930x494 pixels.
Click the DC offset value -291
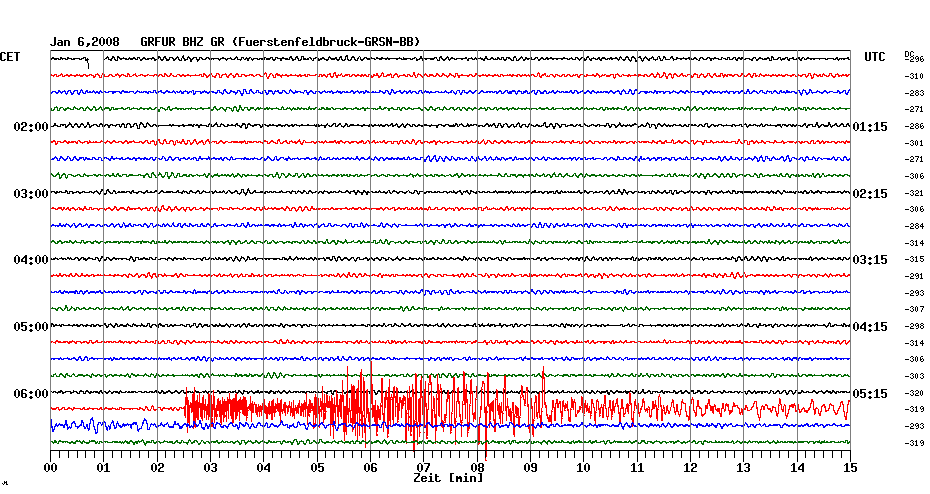914,276
